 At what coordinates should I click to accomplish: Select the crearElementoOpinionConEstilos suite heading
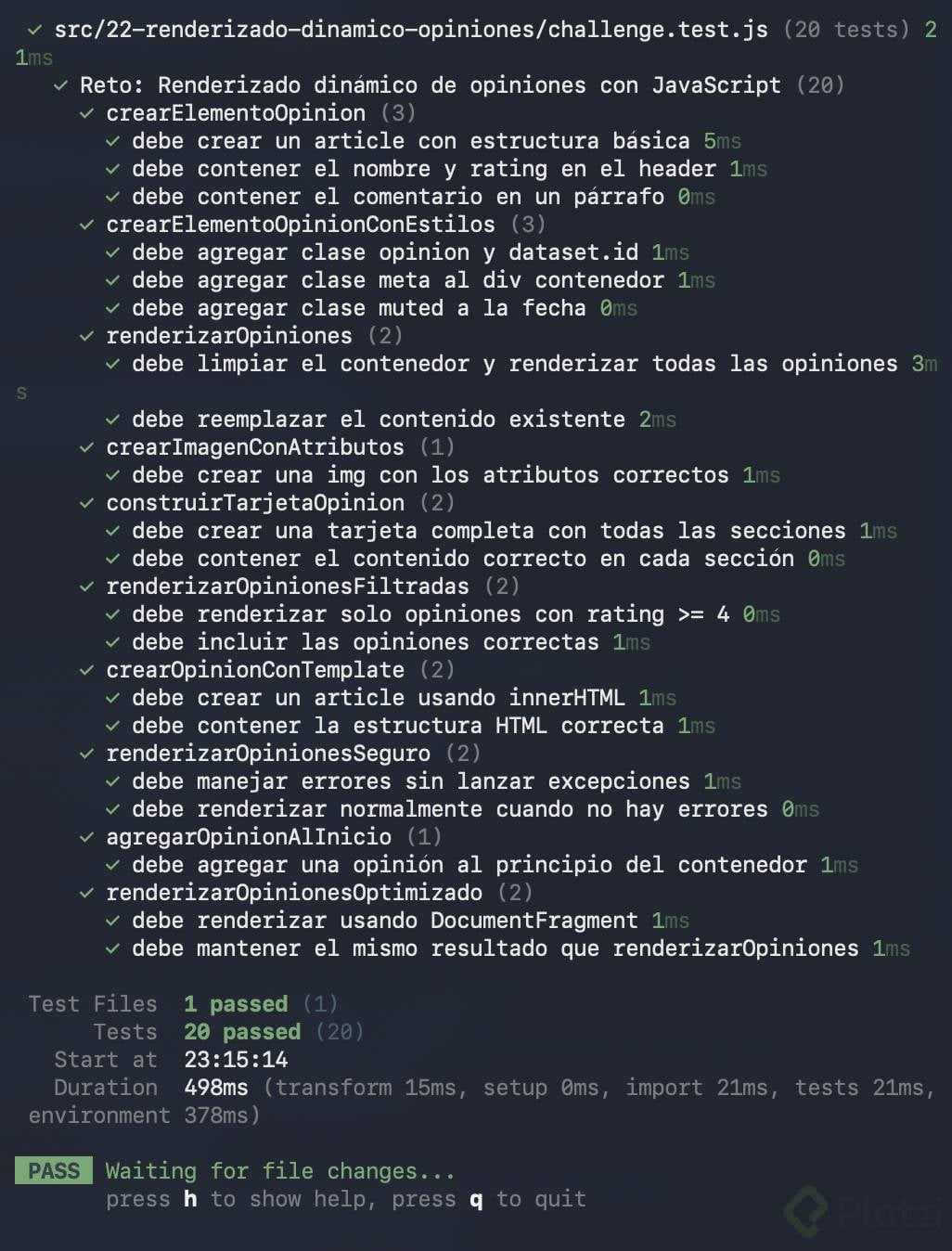pyautogui.click(x=301, y=225)
